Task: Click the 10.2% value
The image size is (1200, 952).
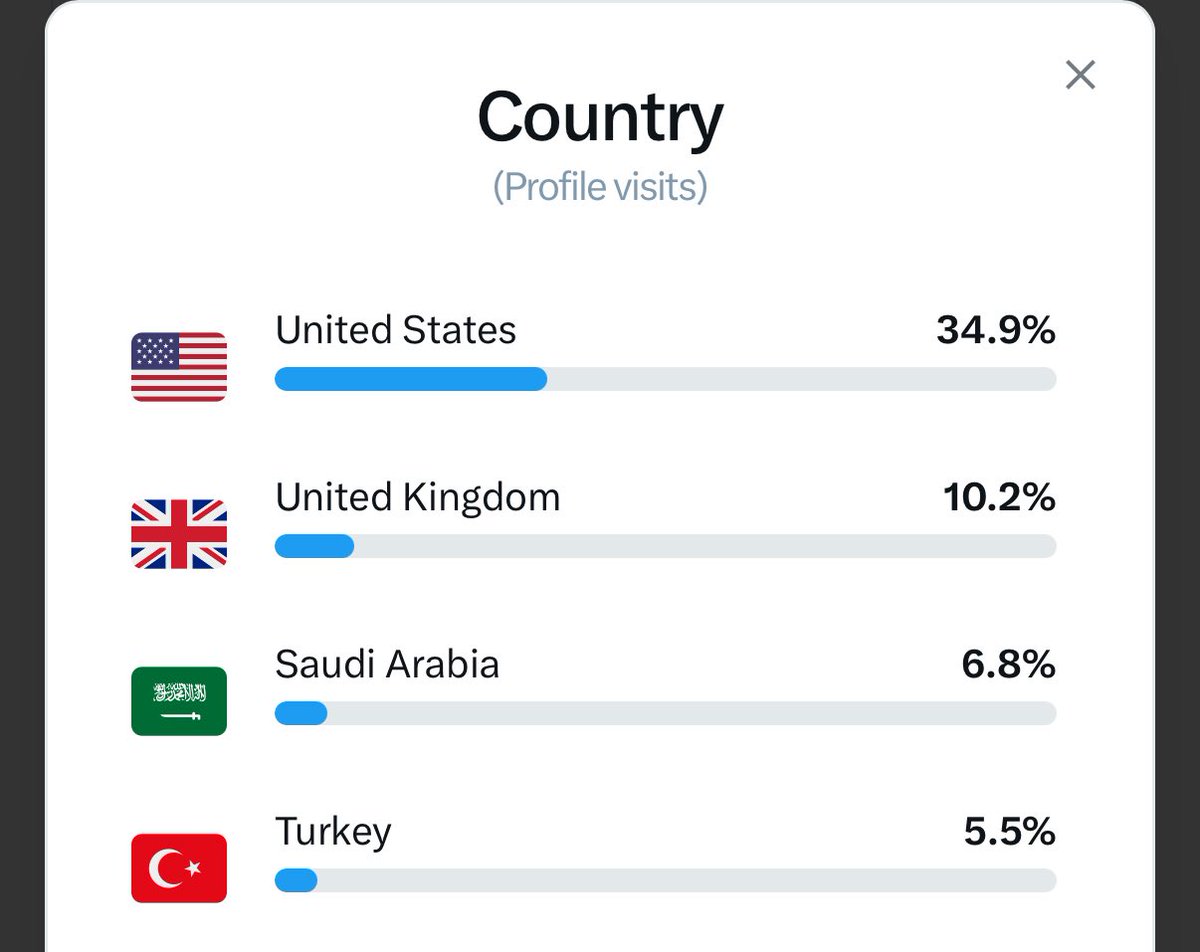Action: 999,497
